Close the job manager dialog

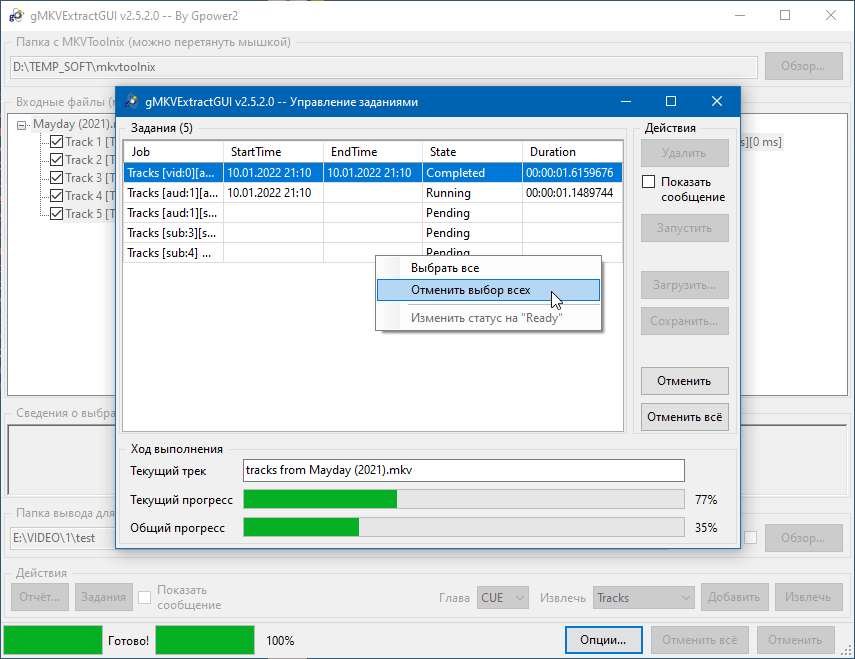click(x=717, y=101)
